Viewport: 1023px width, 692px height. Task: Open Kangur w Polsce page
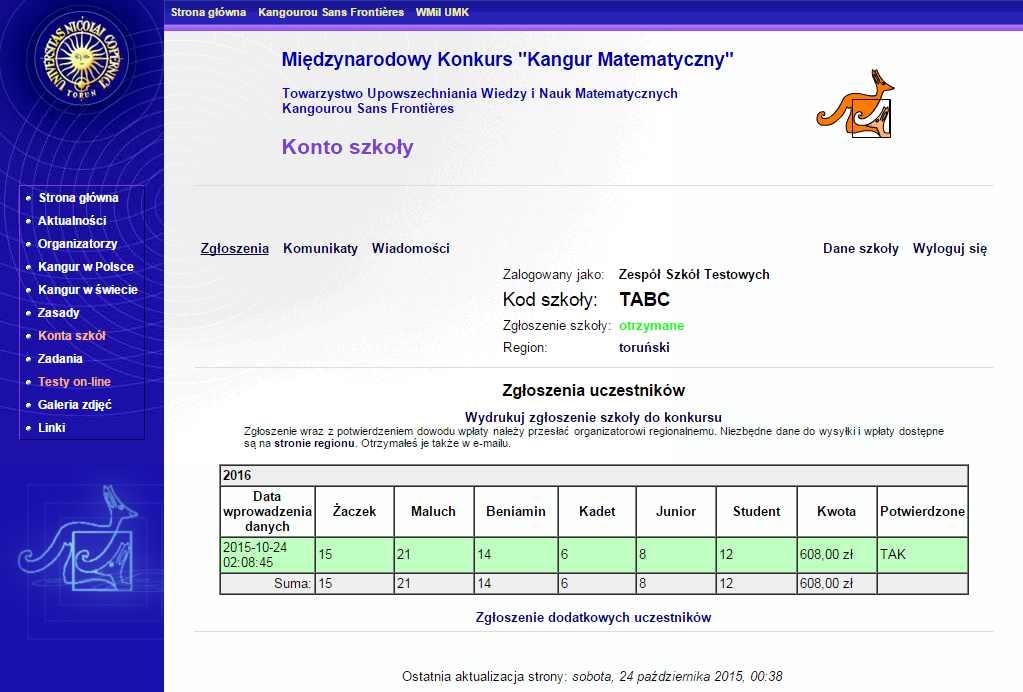click(x=85, y=267)
